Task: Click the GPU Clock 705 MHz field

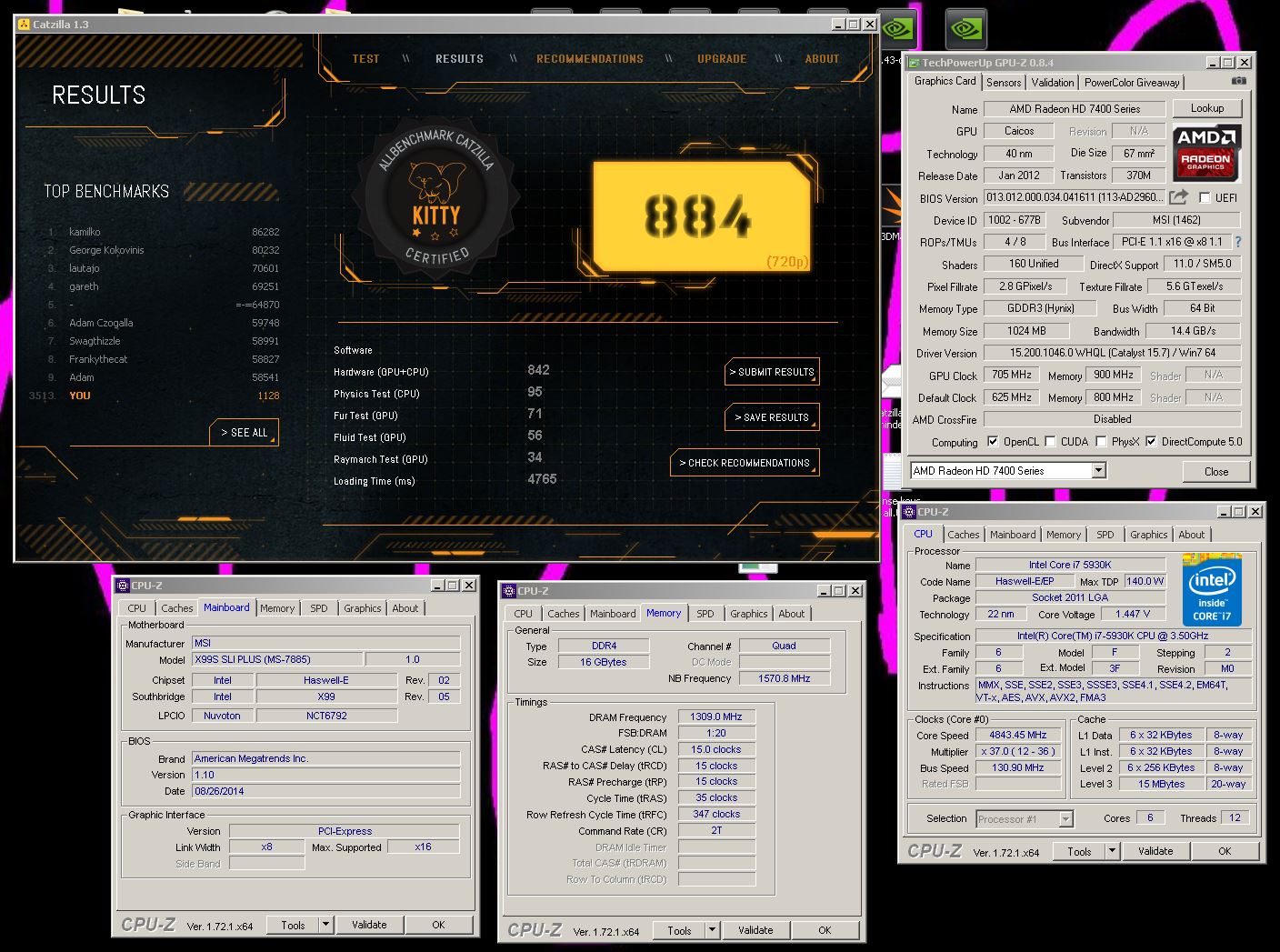Action: point(1012,375)
